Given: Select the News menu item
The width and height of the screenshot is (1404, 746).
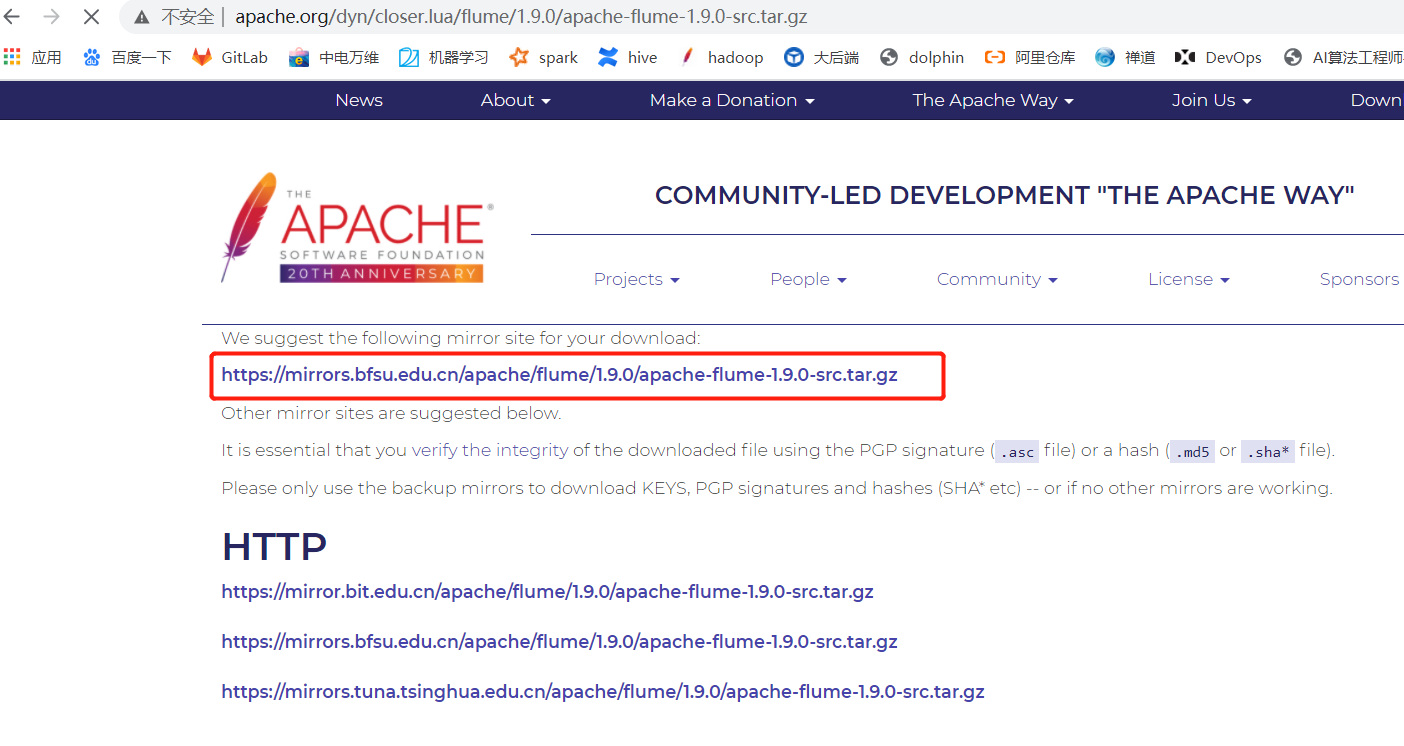Looking at the screenshot, I should 358,100.
